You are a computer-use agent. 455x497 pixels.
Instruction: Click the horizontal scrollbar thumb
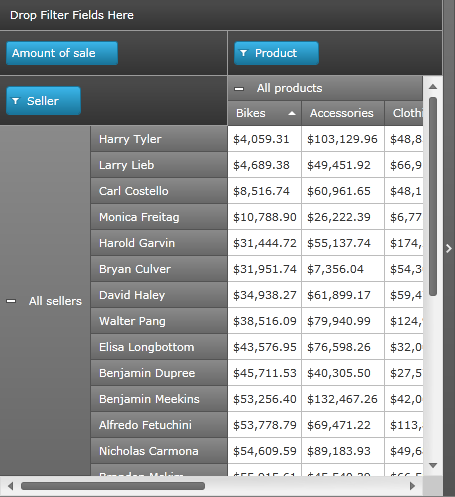(x=113, y=486)
